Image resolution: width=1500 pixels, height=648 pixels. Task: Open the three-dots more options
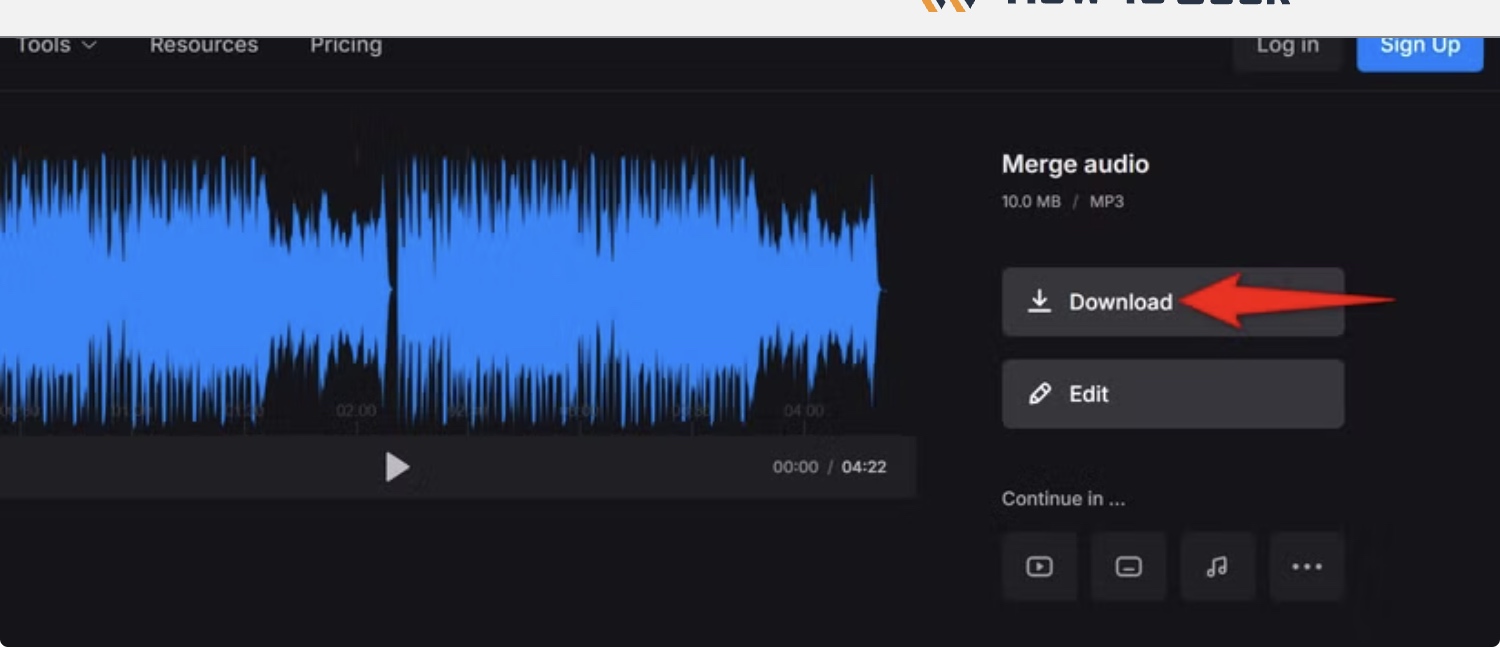tap(1307, 567)
